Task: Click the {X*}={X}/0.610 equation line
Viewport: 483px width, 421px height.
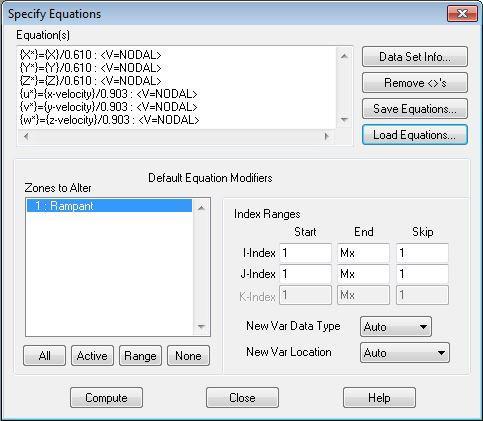Action: tap(90, 55)
